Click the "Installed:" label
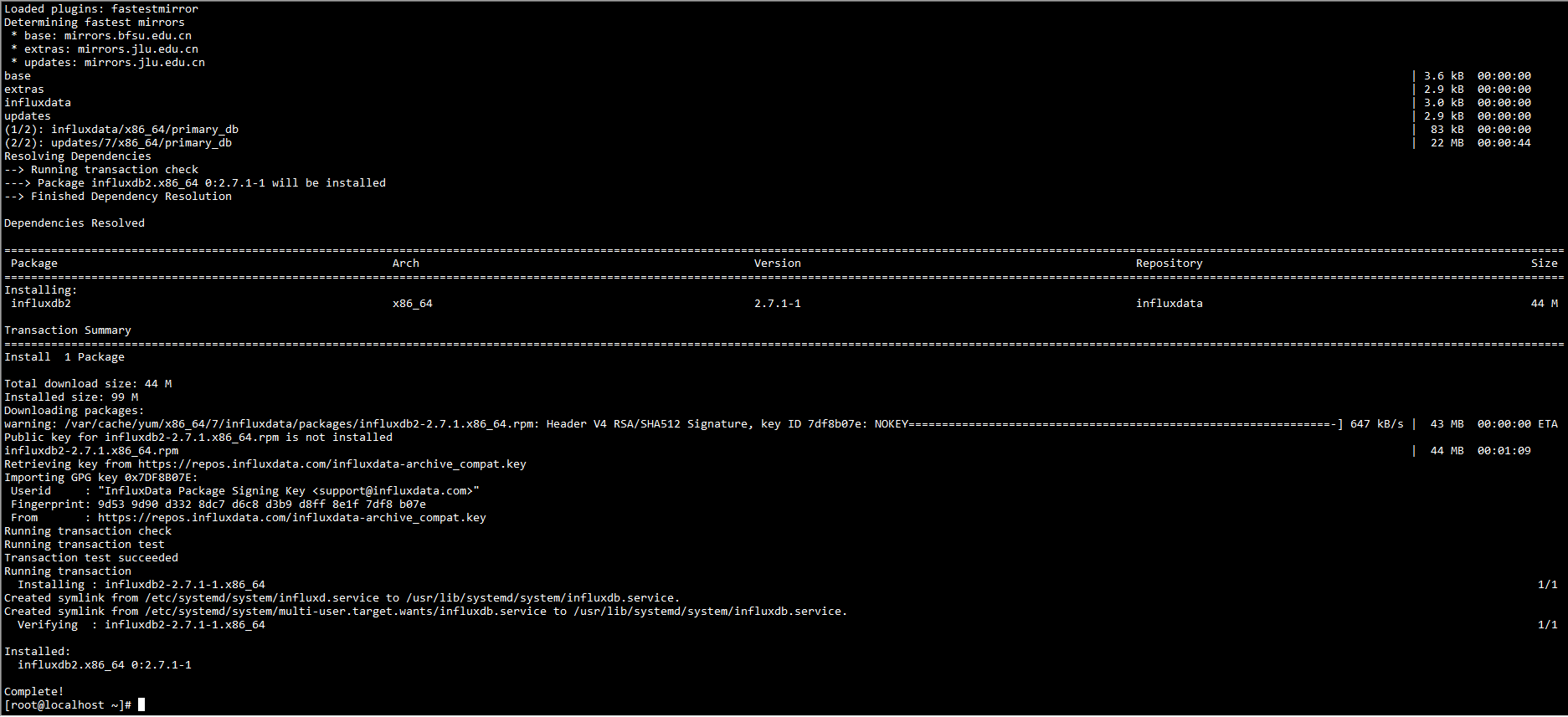 (38, 652)
